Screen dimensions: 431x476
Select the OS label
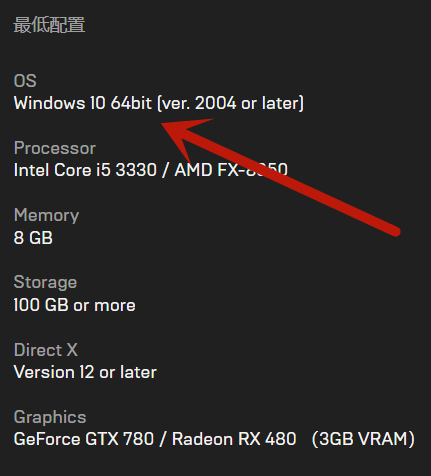(x=25, y=81)
